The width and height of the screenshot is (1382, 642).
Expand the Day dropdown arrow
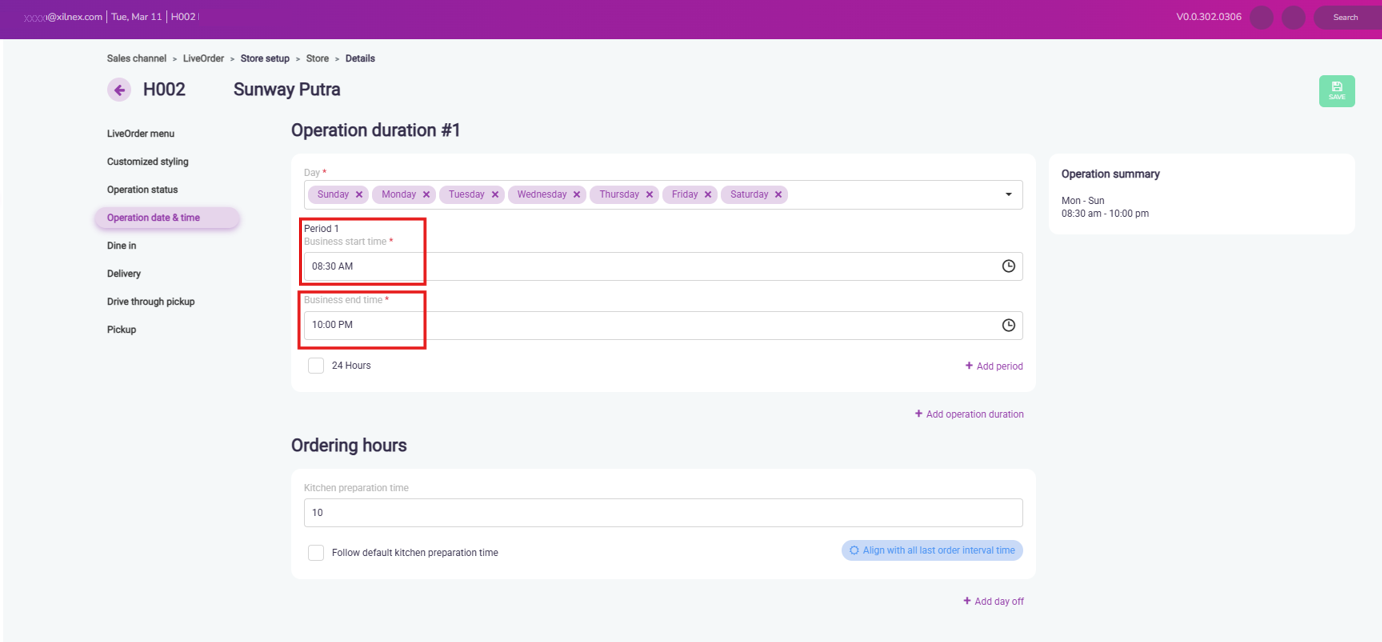click(x=1008, y=195)
